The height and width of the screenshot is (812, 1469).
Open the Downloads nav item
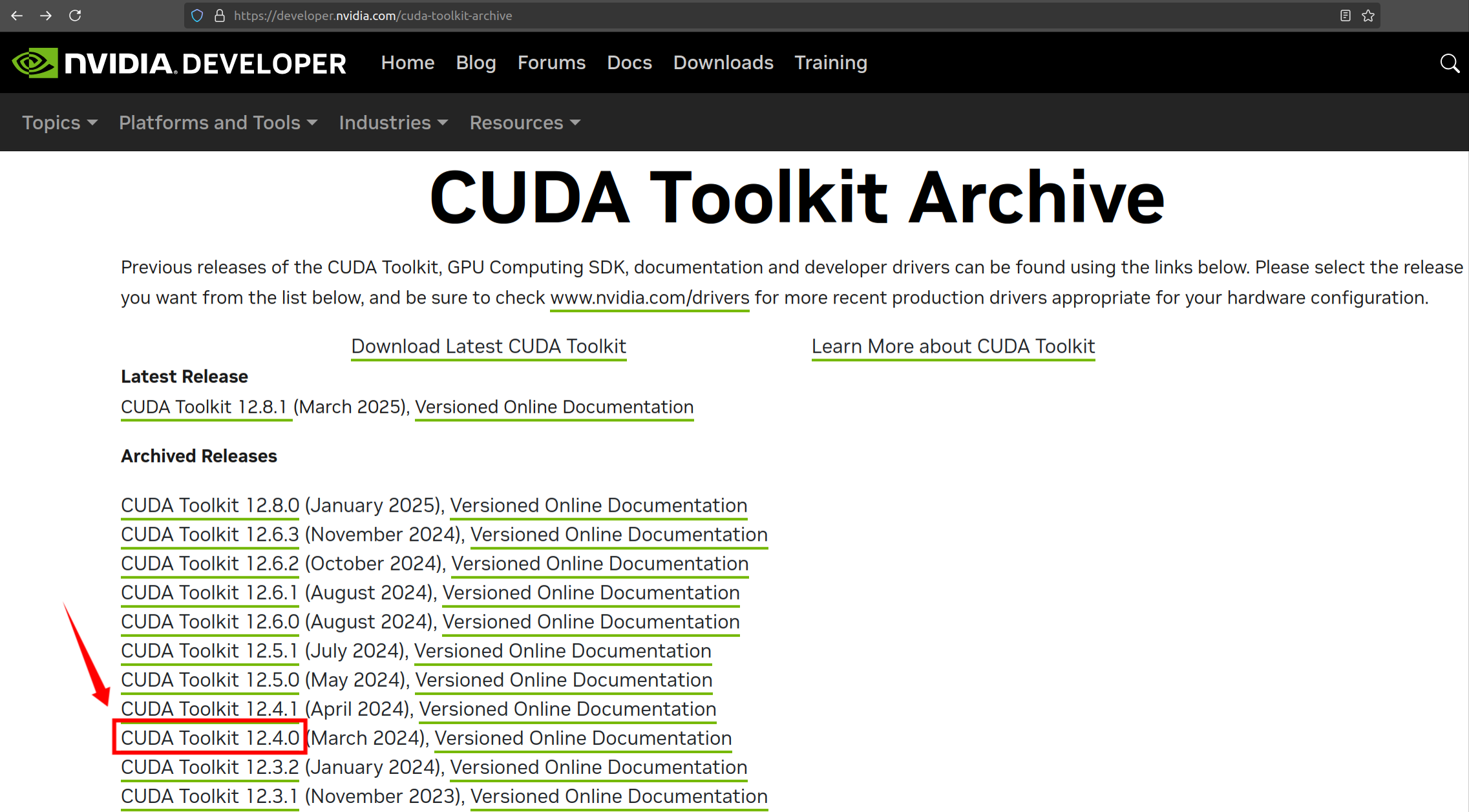[x=723, y=63]
